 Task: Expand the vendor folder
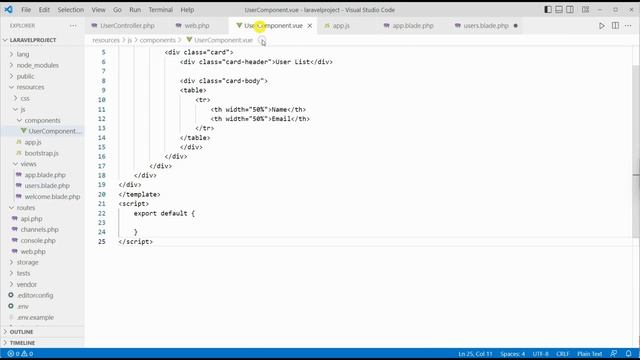[27, 284]
